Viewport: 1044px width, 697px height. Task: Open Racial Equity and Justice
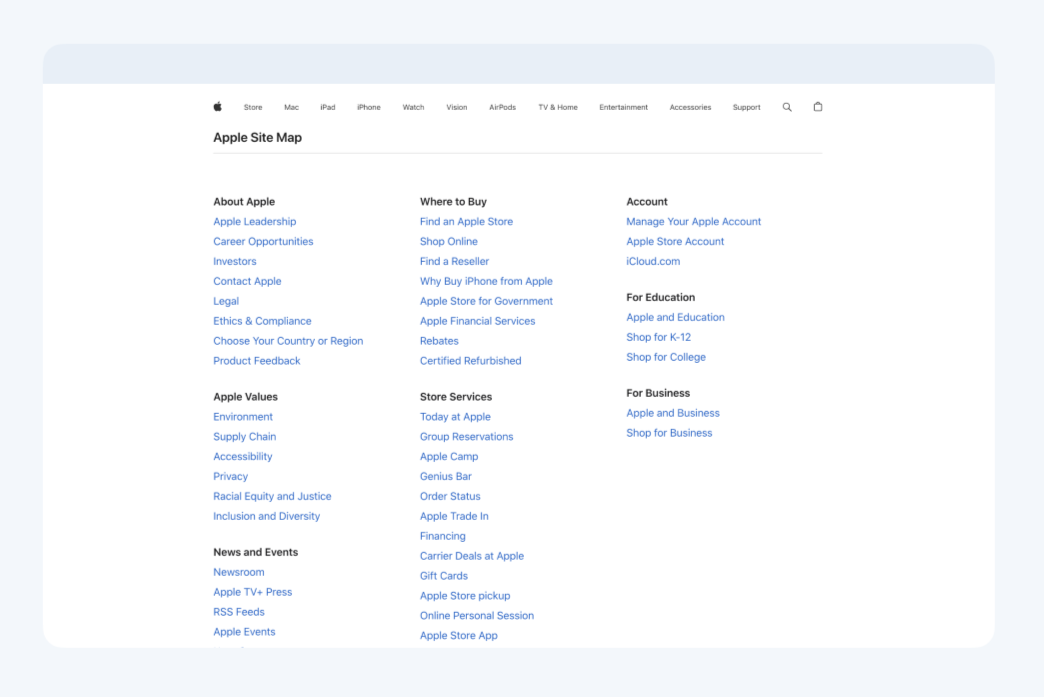tap(272, 497)
